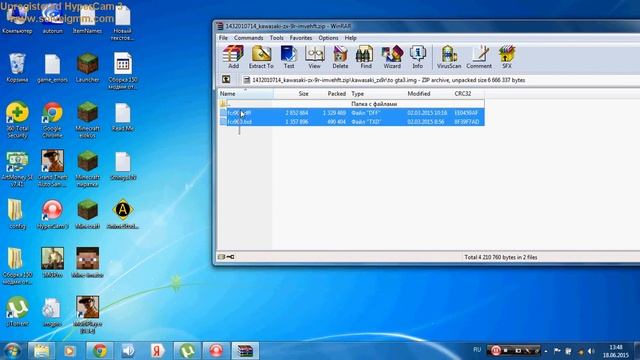Sort files by the Size column header
Viewport: 640px width, 360px height.
coord(292,93)
